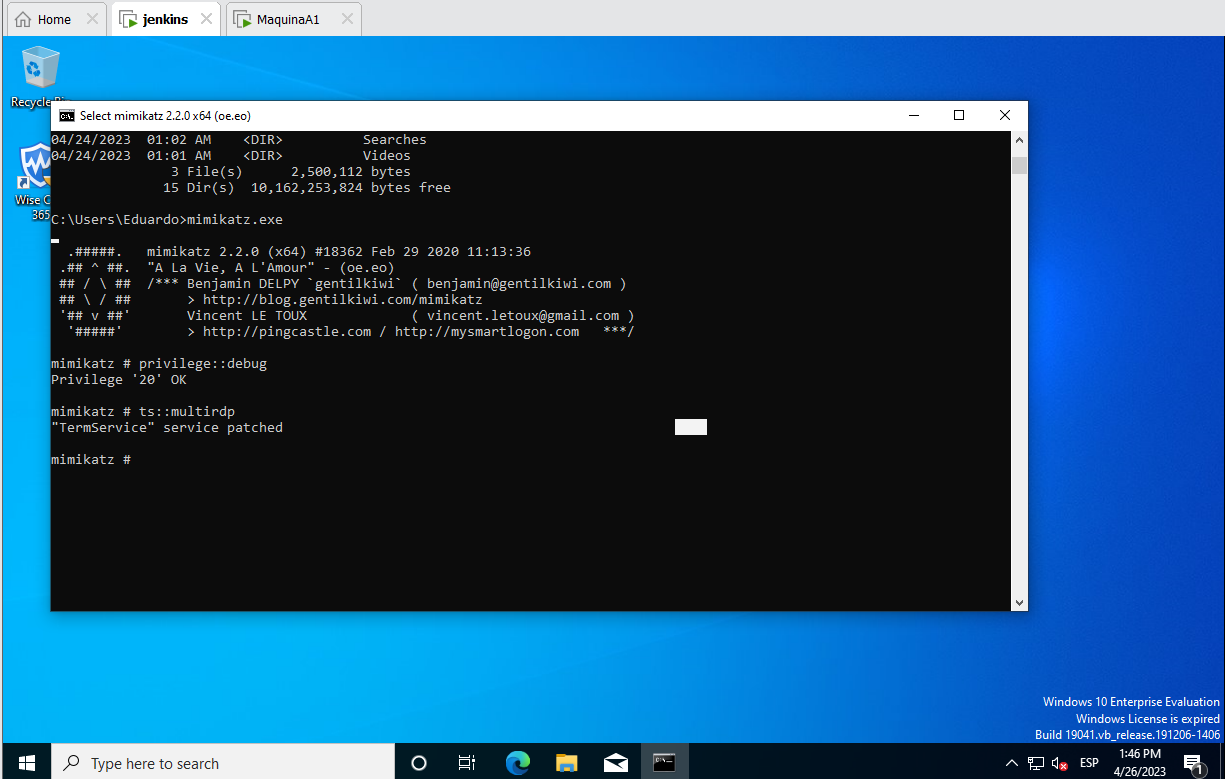This screenshot has width=1225, height=779.
Task: Close the Home tab
Action: [x=92, y=19]
